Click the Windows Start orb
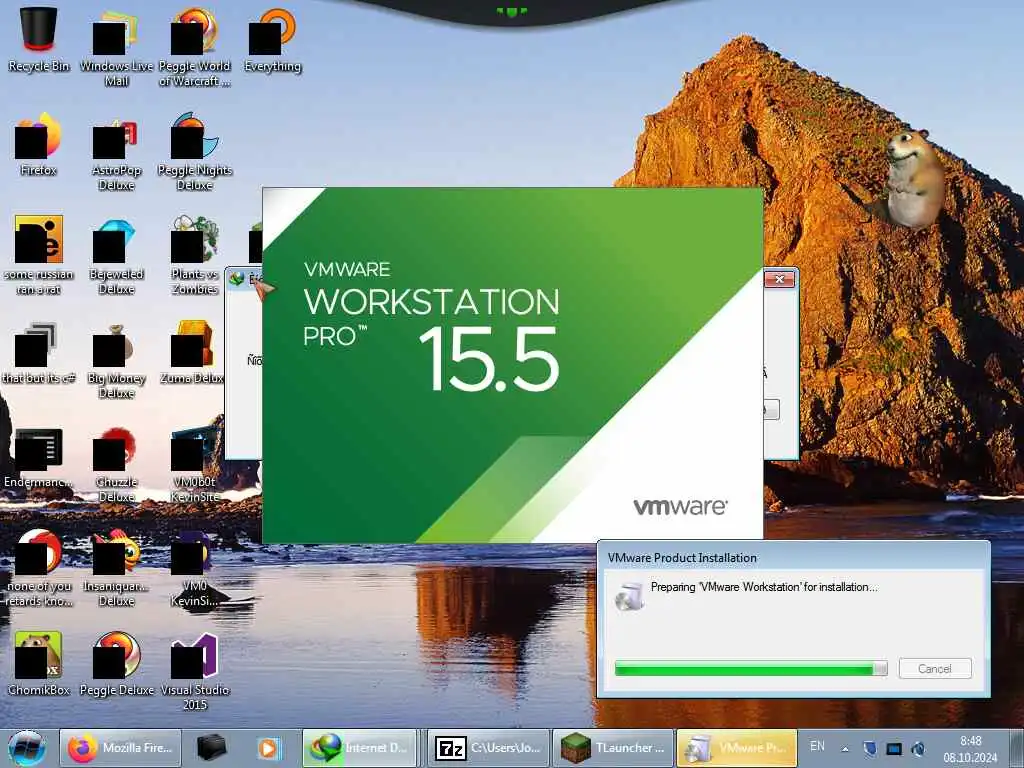1024x768 pixels. pos(27,748)
